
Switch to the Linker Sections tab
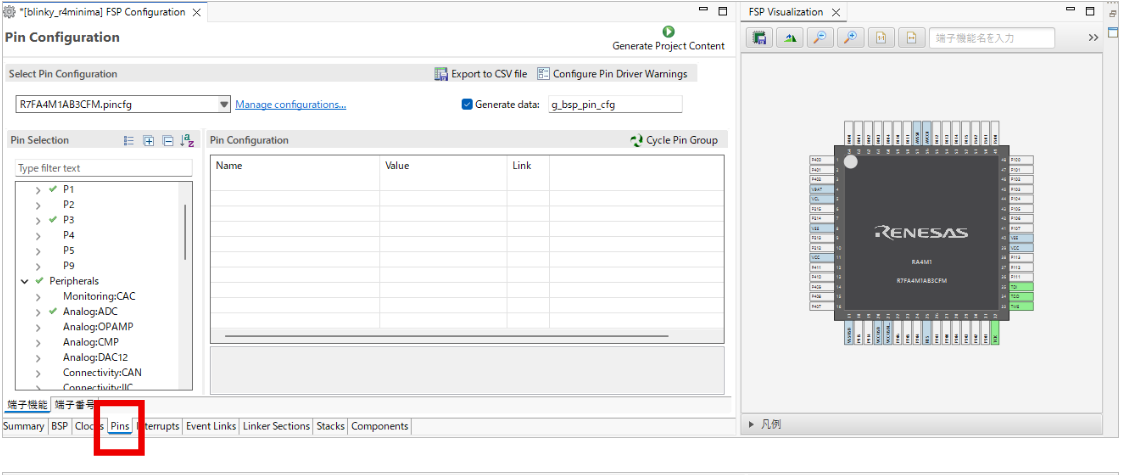276,426
